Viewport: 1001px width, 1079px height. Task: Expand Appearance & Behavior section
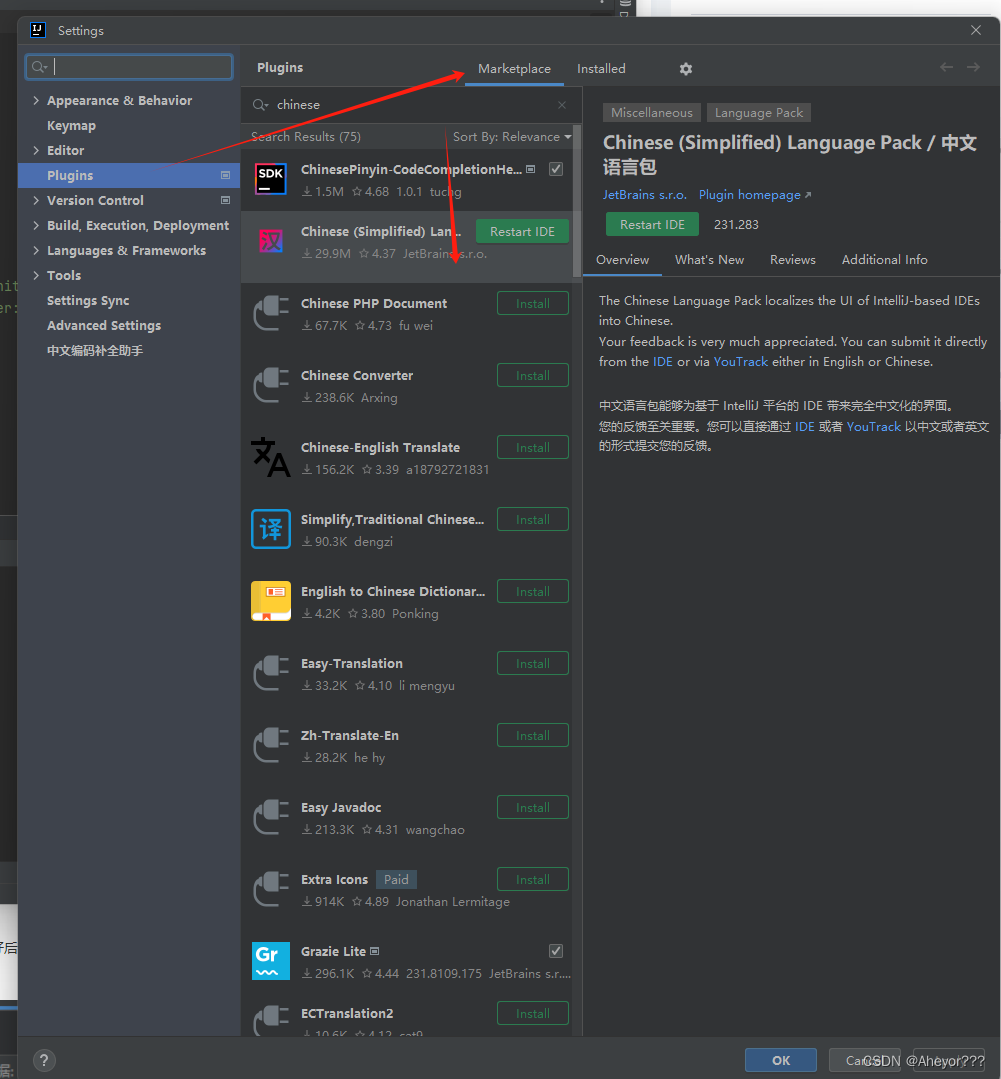(36, 100)
